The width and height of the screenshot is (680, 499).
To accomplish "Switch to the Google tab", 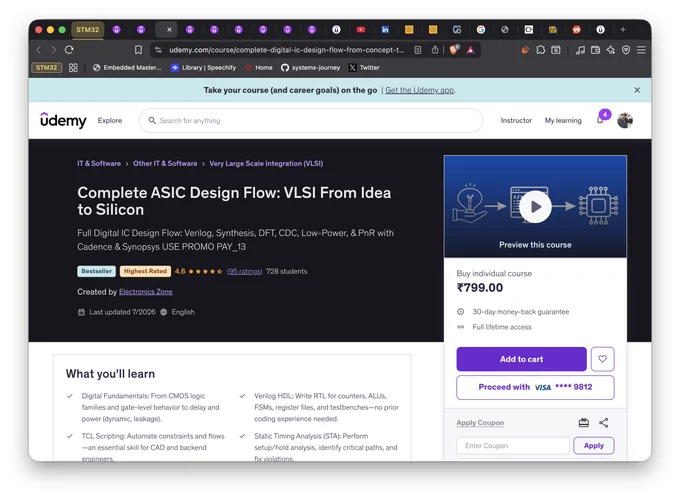I will pos(481,29).
